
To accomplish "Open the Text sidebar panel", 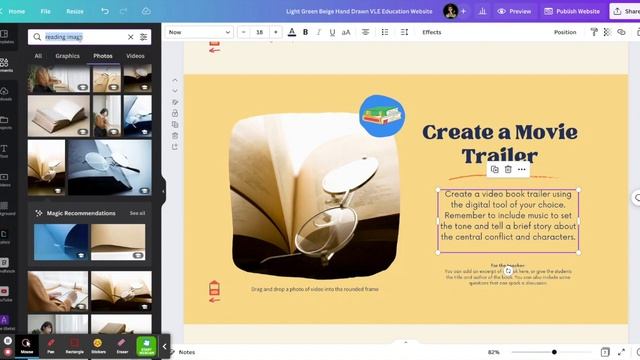I will coord(5,151).
